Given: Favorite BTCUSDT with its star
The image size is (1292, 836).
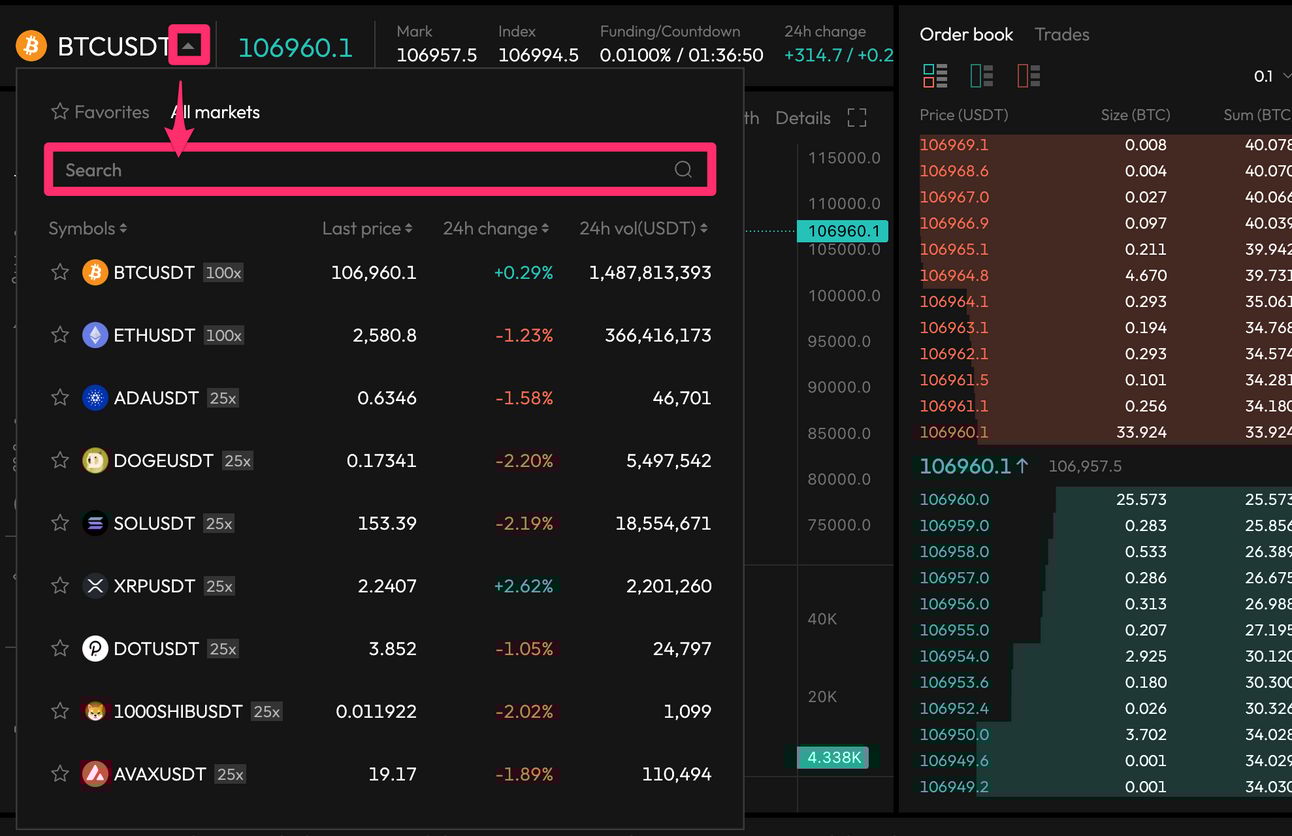Looking at the screenshot, I should [60, 272].
